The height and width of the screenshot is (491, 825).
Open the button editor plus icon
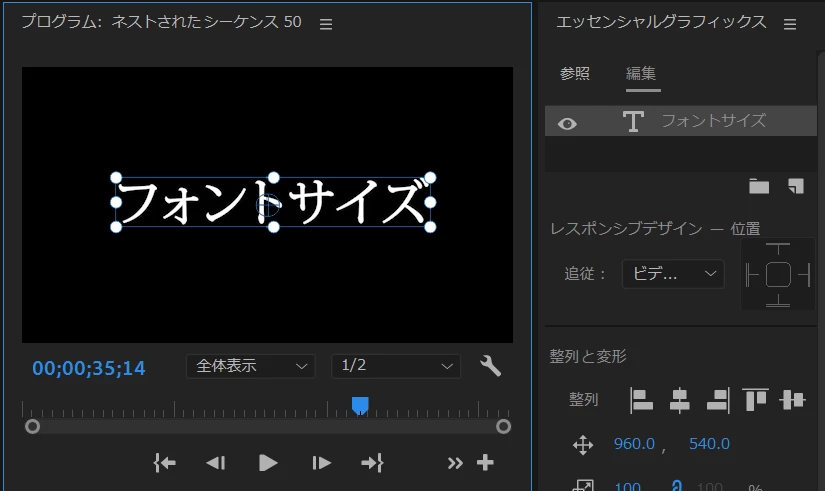tap(485, 463)
